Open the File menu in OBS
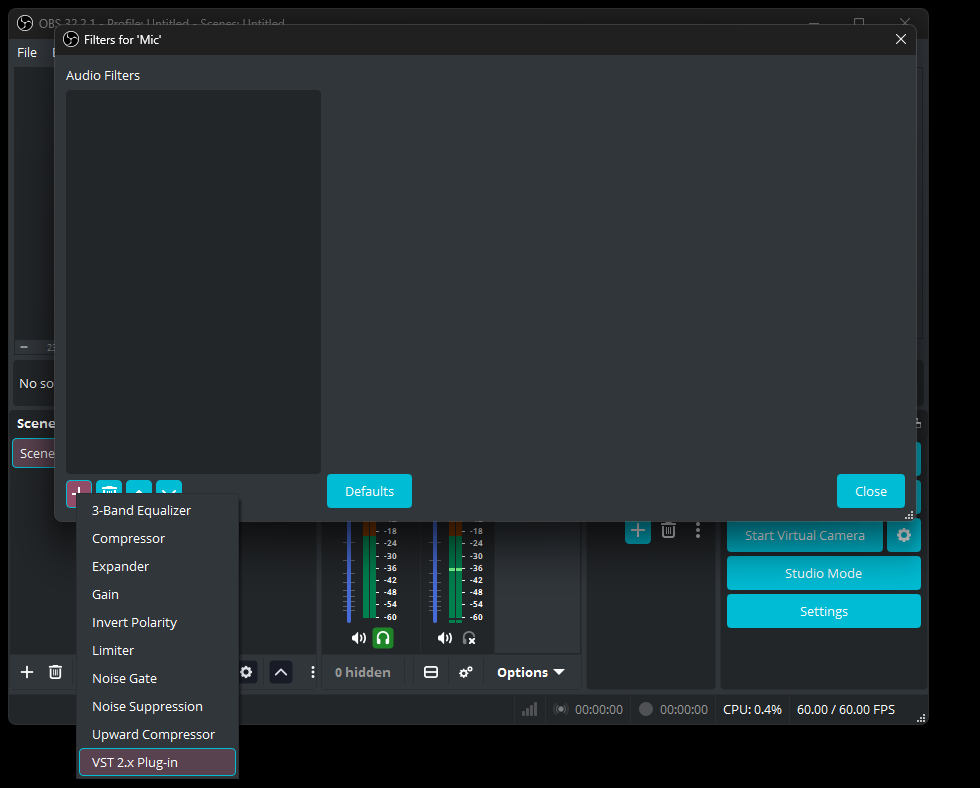980x788 pixels. (27, 52)
